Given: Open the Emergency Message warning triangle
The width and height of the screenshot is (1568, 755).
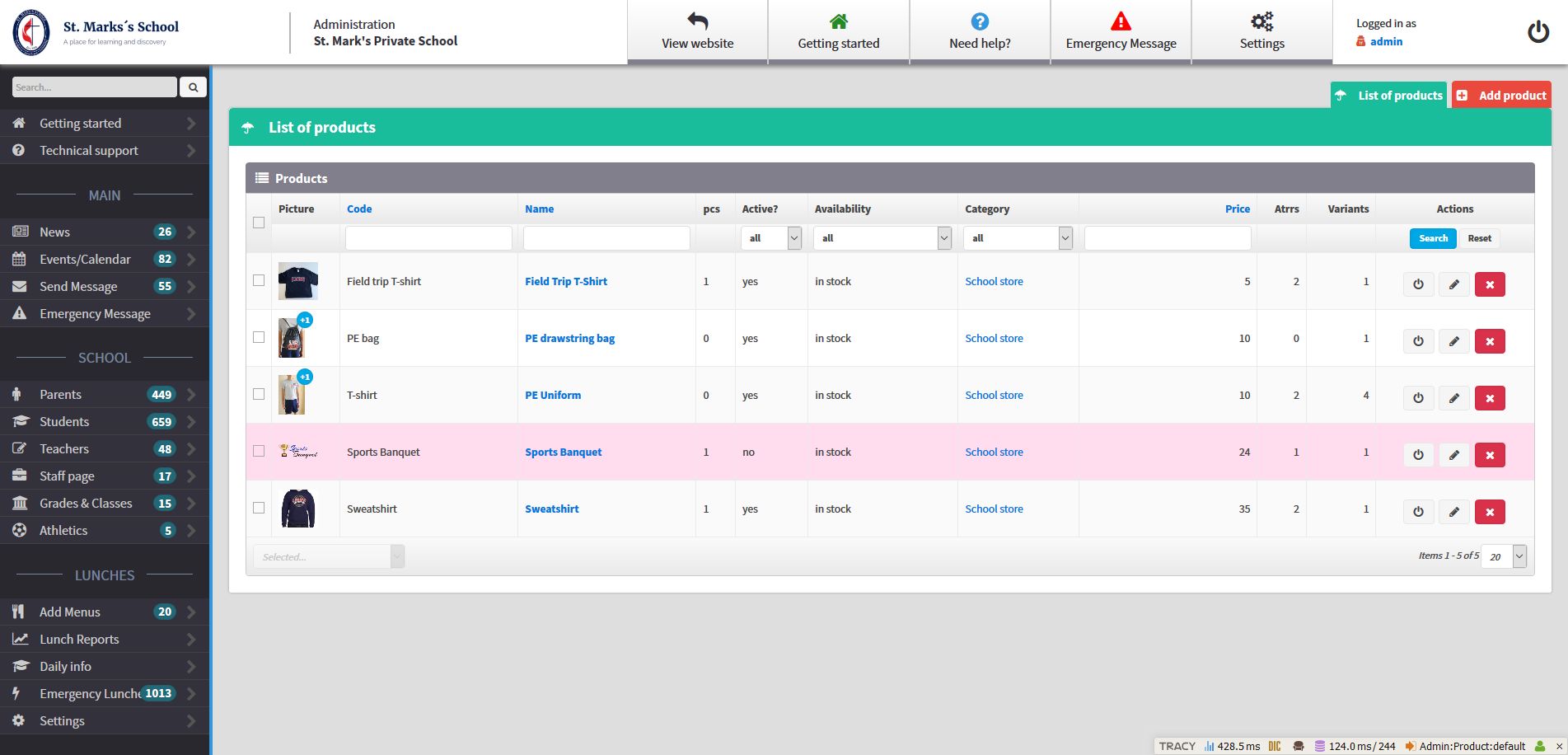Looking at the screenshot, I should tap(1120, 22).
